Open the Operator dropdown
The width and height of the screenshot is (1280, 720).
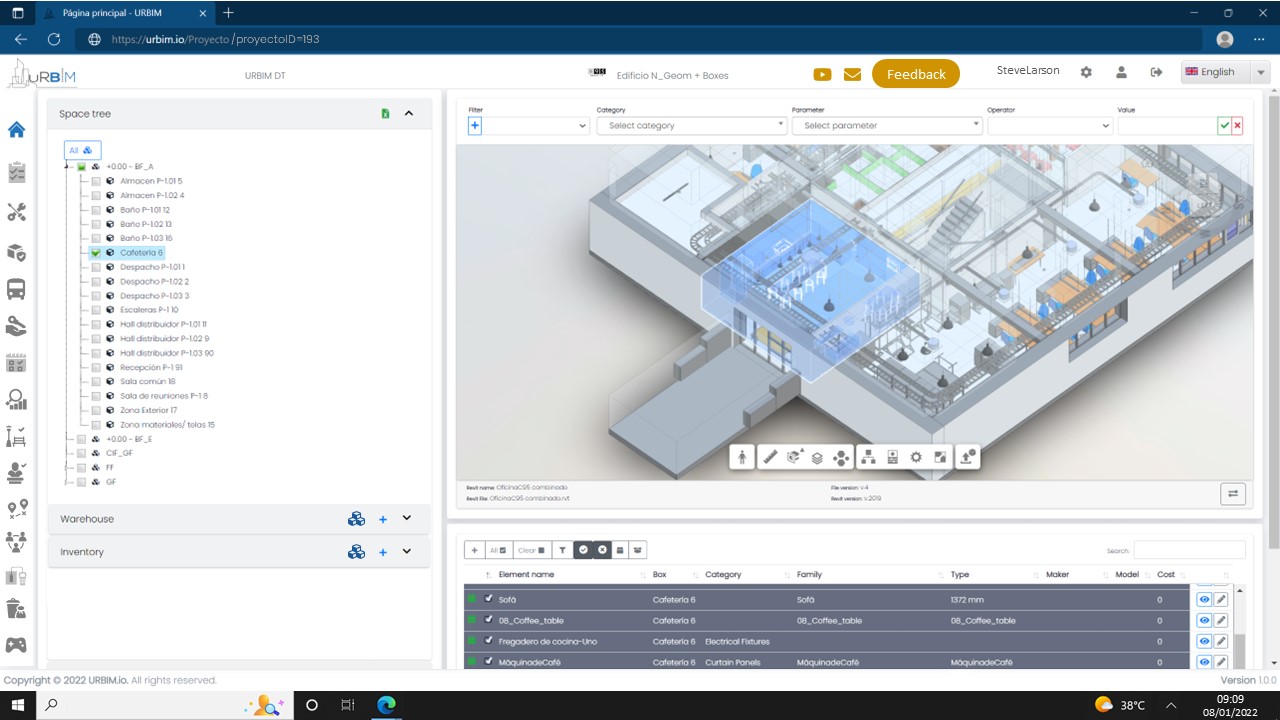pyautogui.click(x=1050, y=126)
